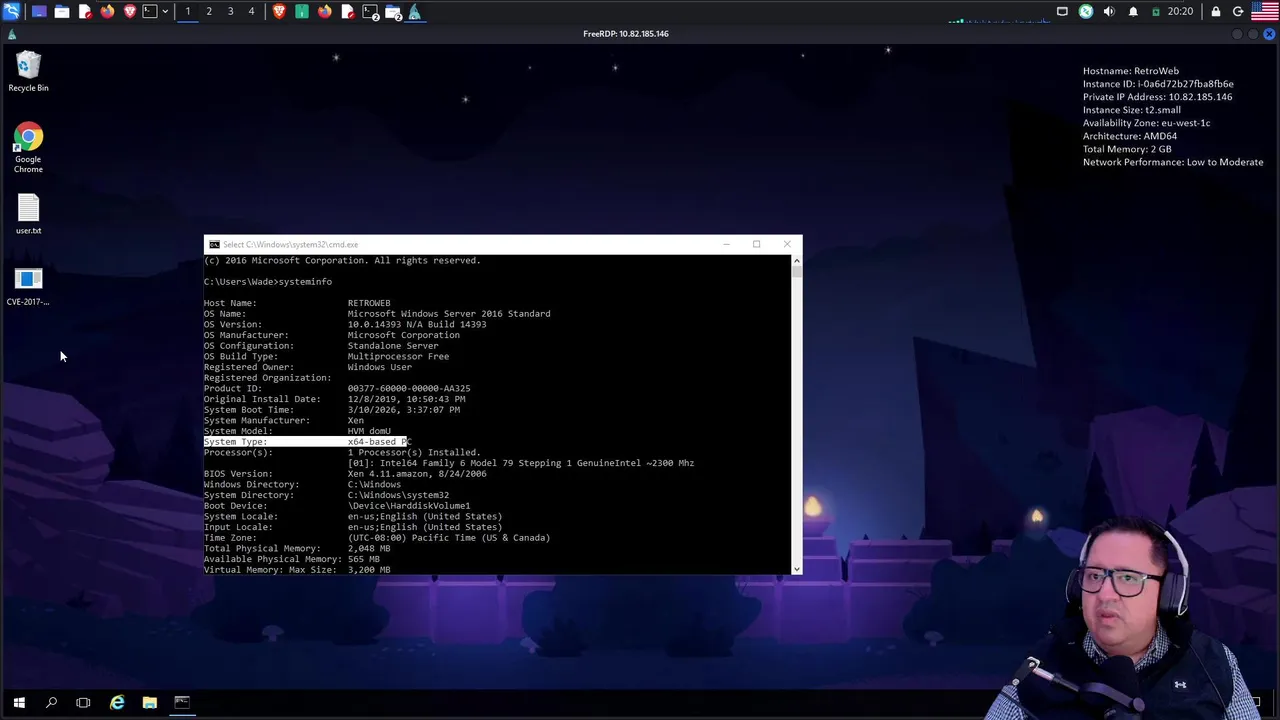Click 'Instance Size: t2.small' info text
The height and width of the screenshot is (720, 1280).
tap(1132, 110)
